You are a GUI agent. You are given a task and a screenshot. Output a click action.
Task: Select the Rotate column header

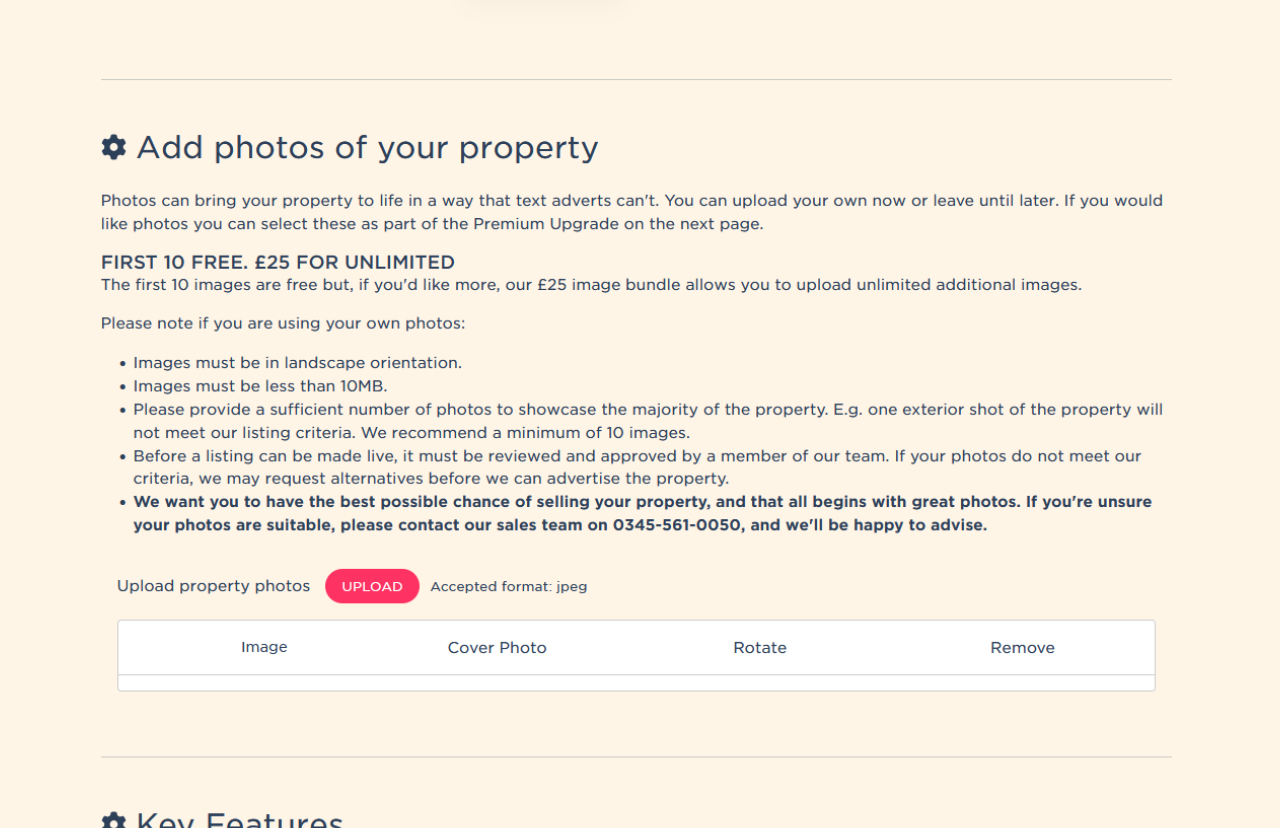pyautogui.click(x=760, y=648)
